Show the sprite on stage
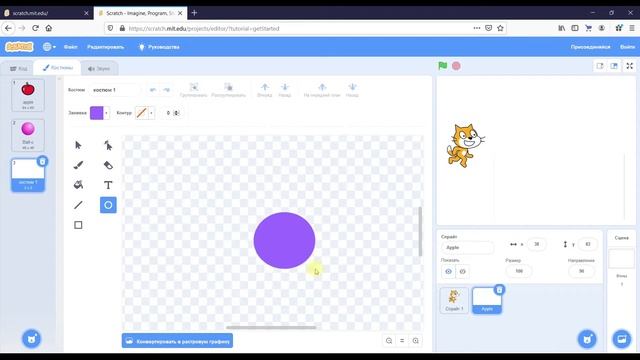 [x=448, y=271]
